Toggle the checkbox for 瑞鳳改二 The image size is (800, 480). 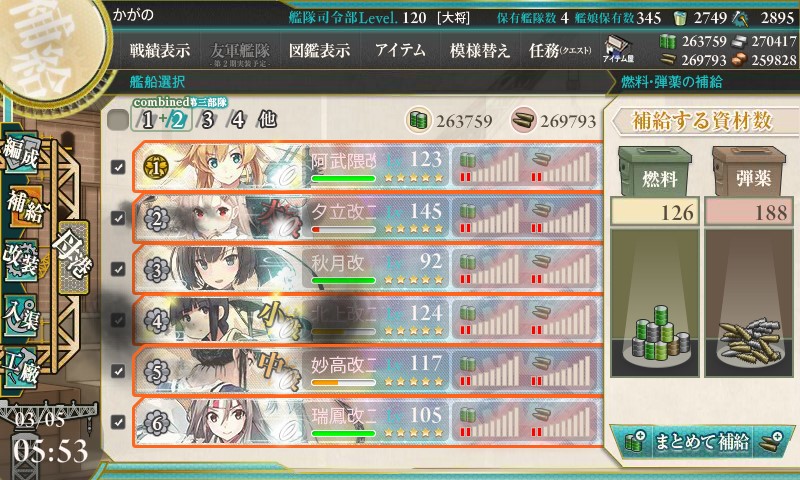point(118,422)
